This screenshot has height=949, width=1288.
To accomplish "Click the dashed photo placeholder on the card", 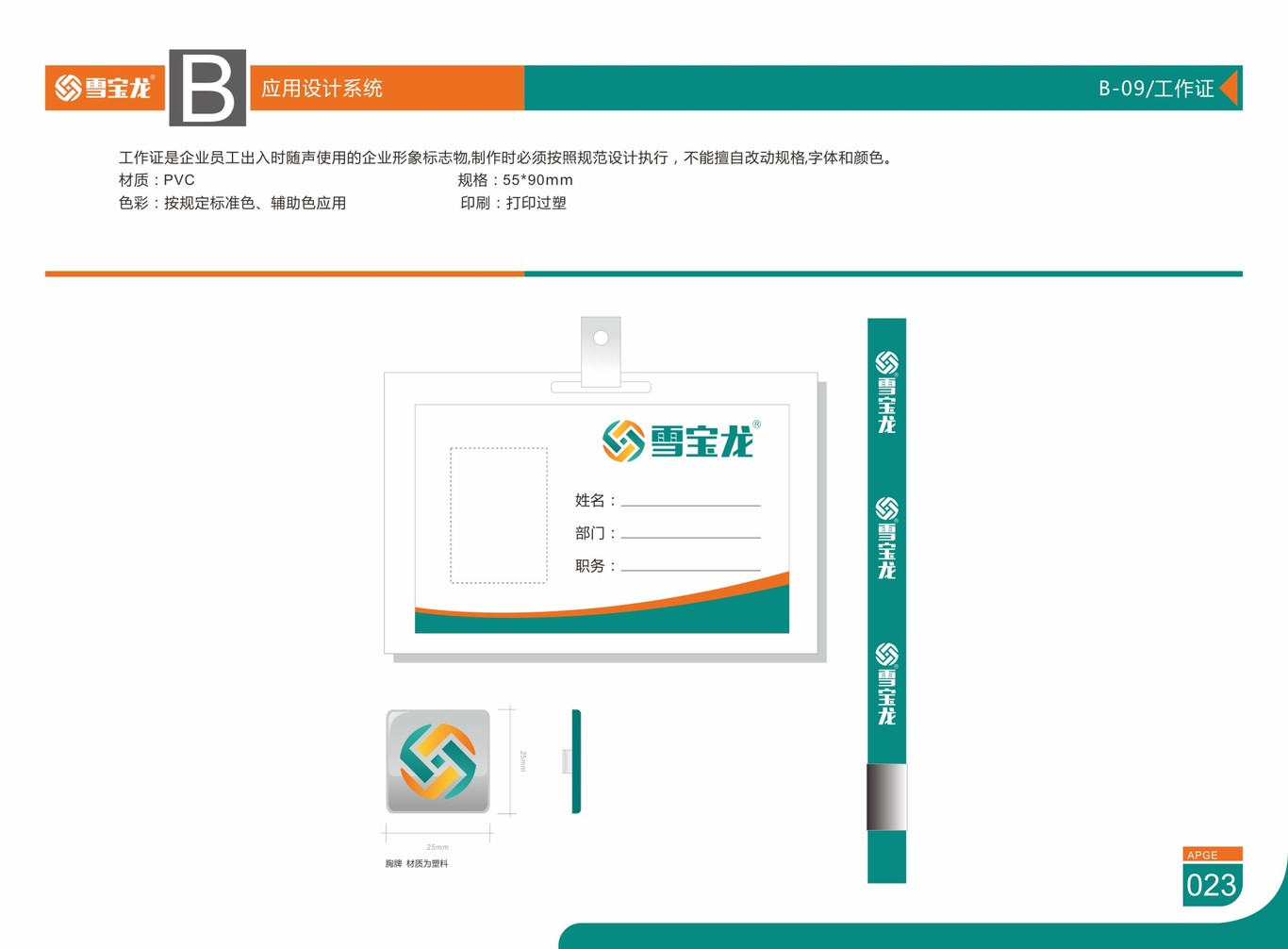I will [x=499, y=515].
